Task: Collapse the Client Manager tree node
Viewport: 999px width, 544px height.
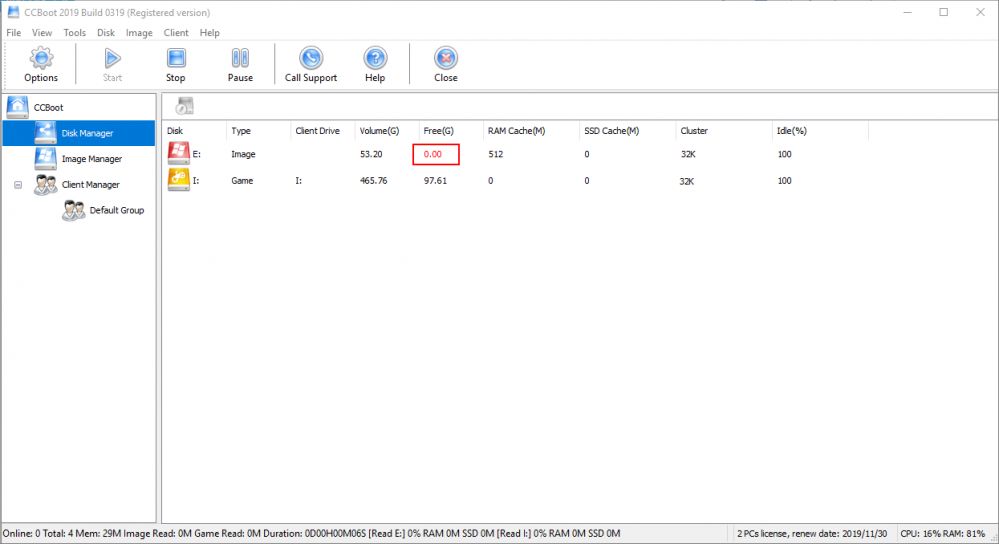Action: (18, 185)
